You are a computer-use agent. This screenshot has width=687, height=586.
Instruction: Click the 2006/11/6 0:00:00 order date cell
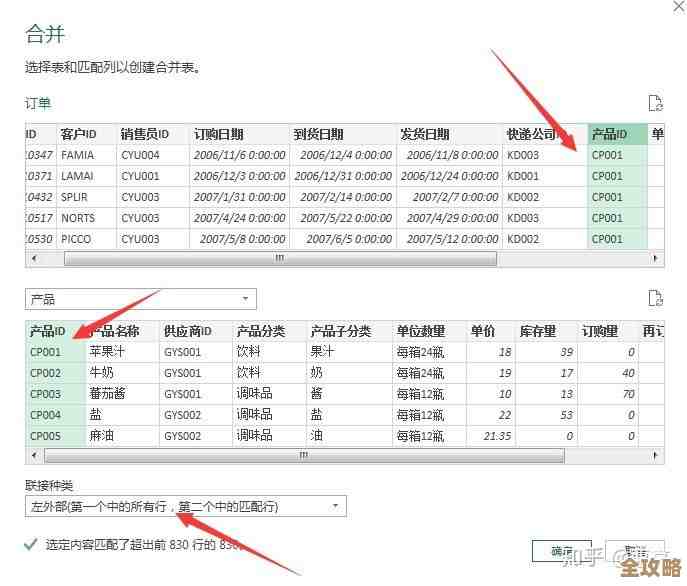[x=239, y=155]
